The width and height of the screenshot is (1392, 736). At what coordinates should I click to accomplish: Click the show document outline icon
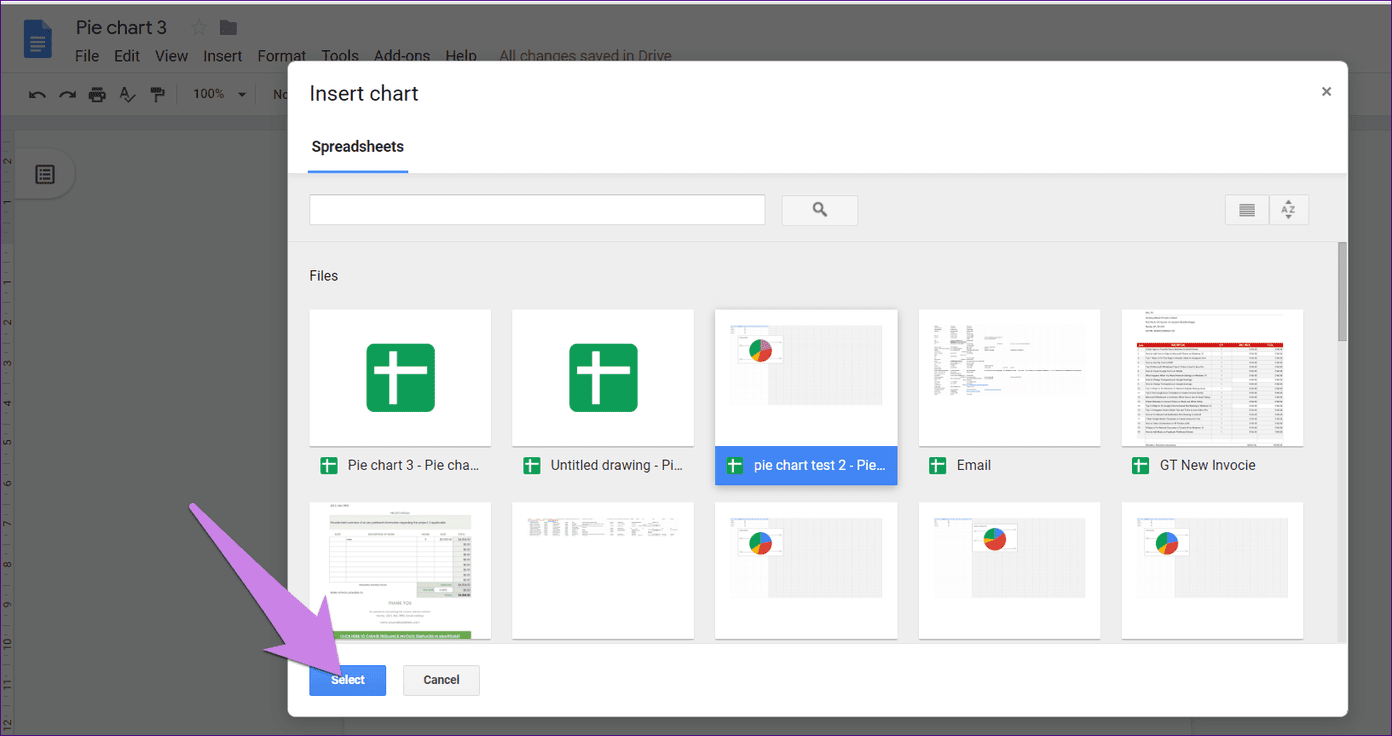point(44,173)
